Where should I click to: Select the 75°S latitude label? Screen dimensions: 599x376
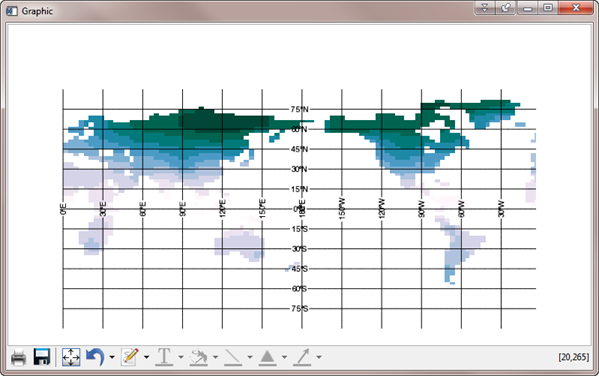[x=299, y=308]
